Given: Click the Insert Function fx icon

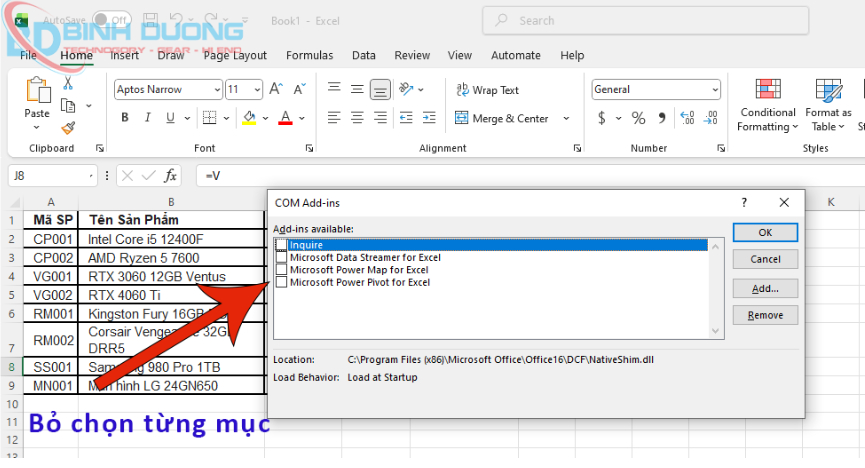Looking at the screenshot, I should [171, 176].
